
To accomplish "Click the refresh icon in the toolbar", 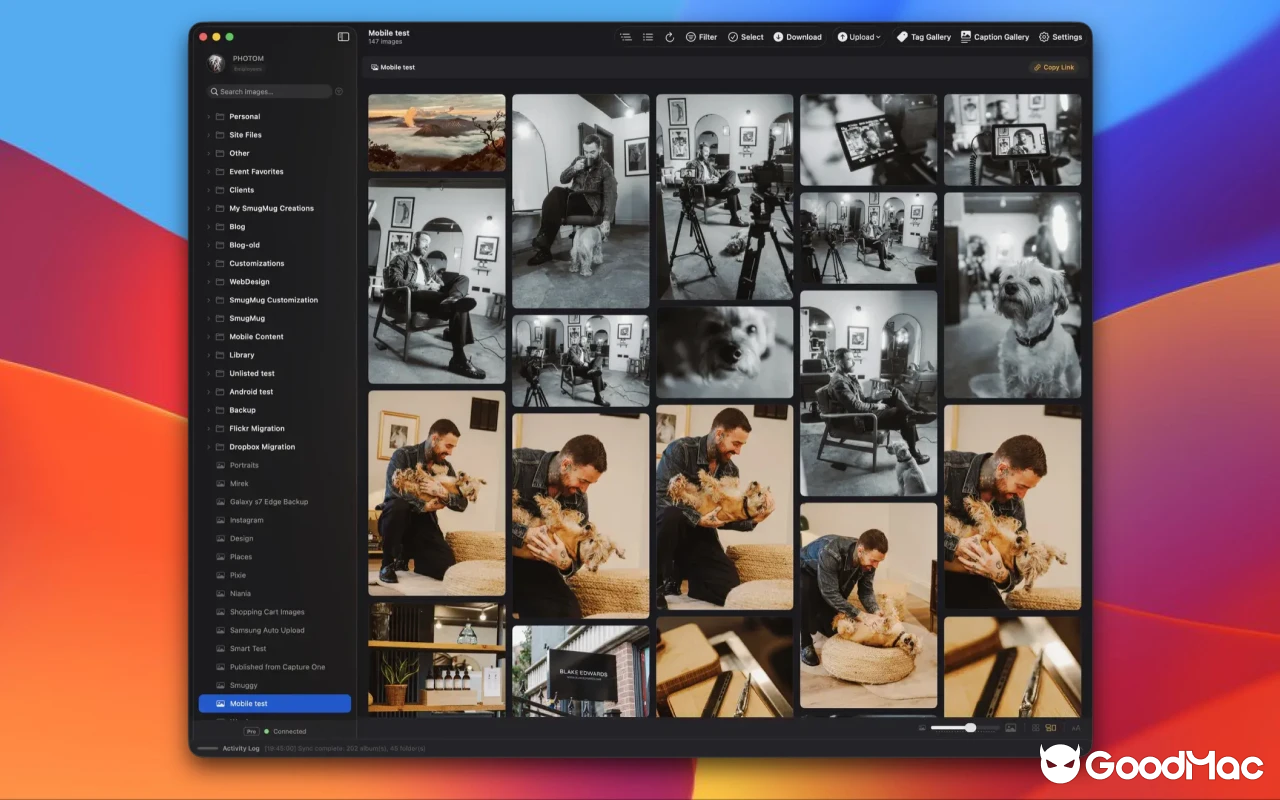I will [x=669, y=37].
